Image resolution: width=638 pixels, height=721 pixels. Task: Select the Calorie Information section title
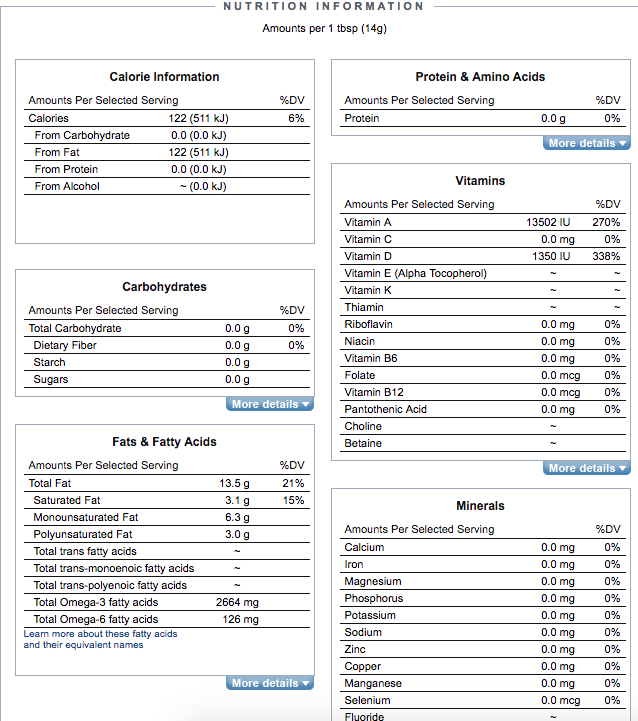pos(164,77)
